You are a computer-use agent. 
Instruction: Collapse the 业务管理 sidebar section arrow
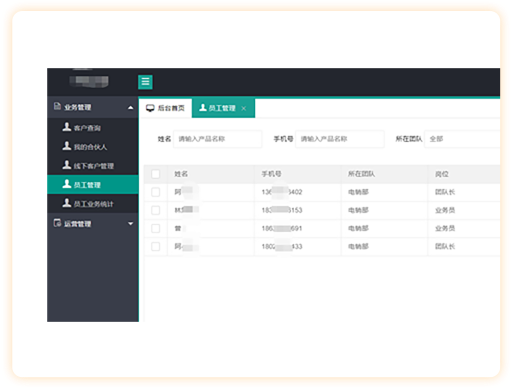tap(131, 108)
